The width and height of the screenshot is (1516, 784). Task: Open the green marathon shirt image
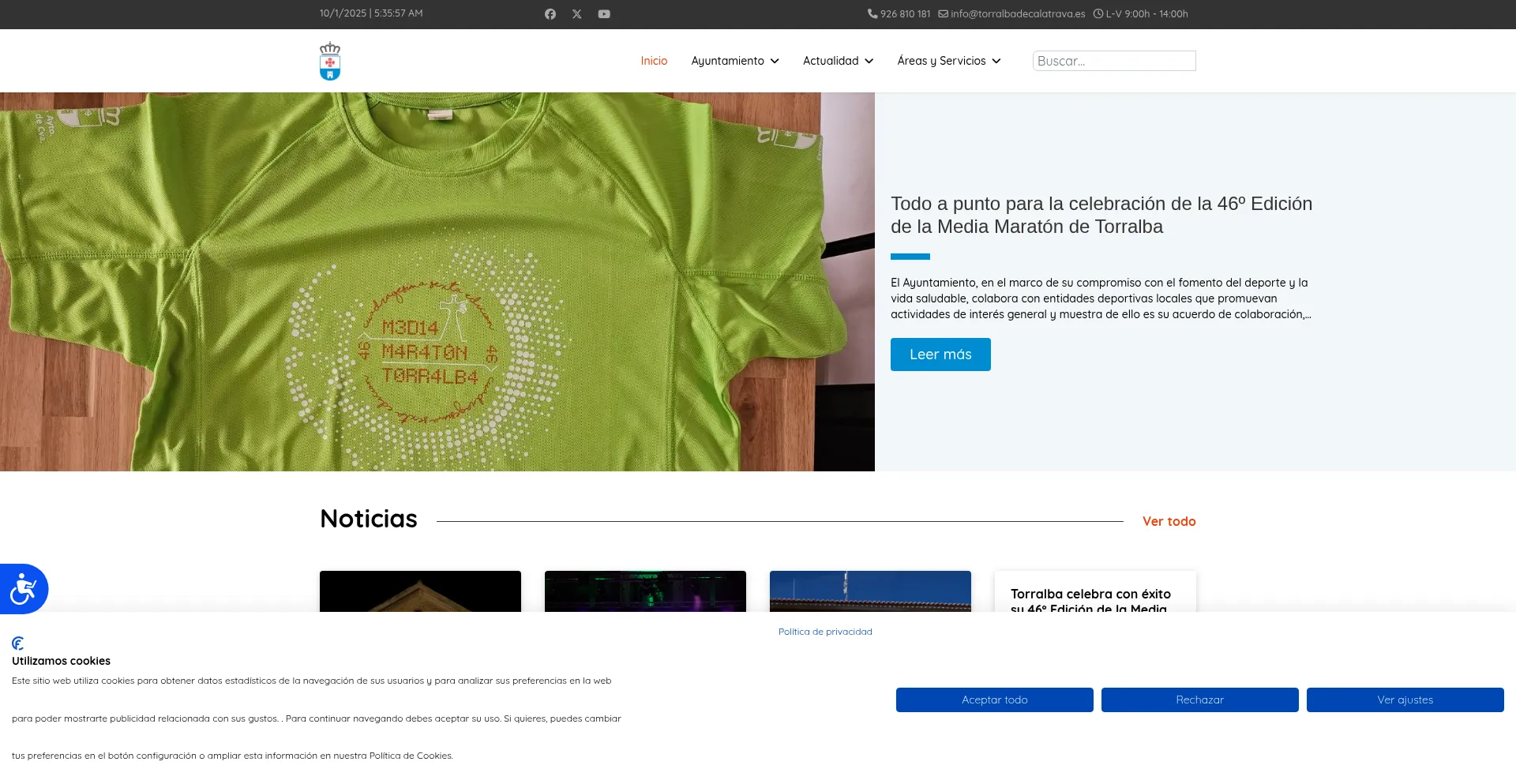click(x=437, y=282)
